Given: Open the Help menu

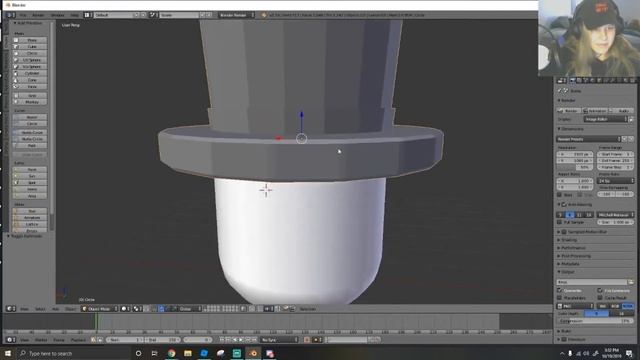Looking at the screenshot, I should 75,15.
